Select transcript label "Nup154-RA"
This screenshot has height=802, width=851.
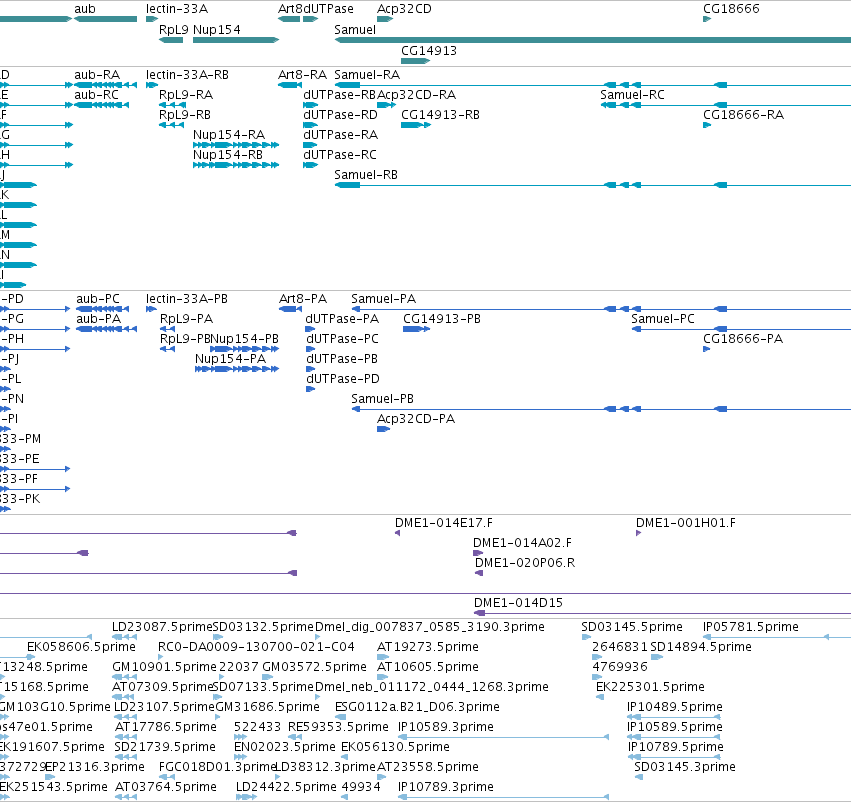tap(229, 135)
